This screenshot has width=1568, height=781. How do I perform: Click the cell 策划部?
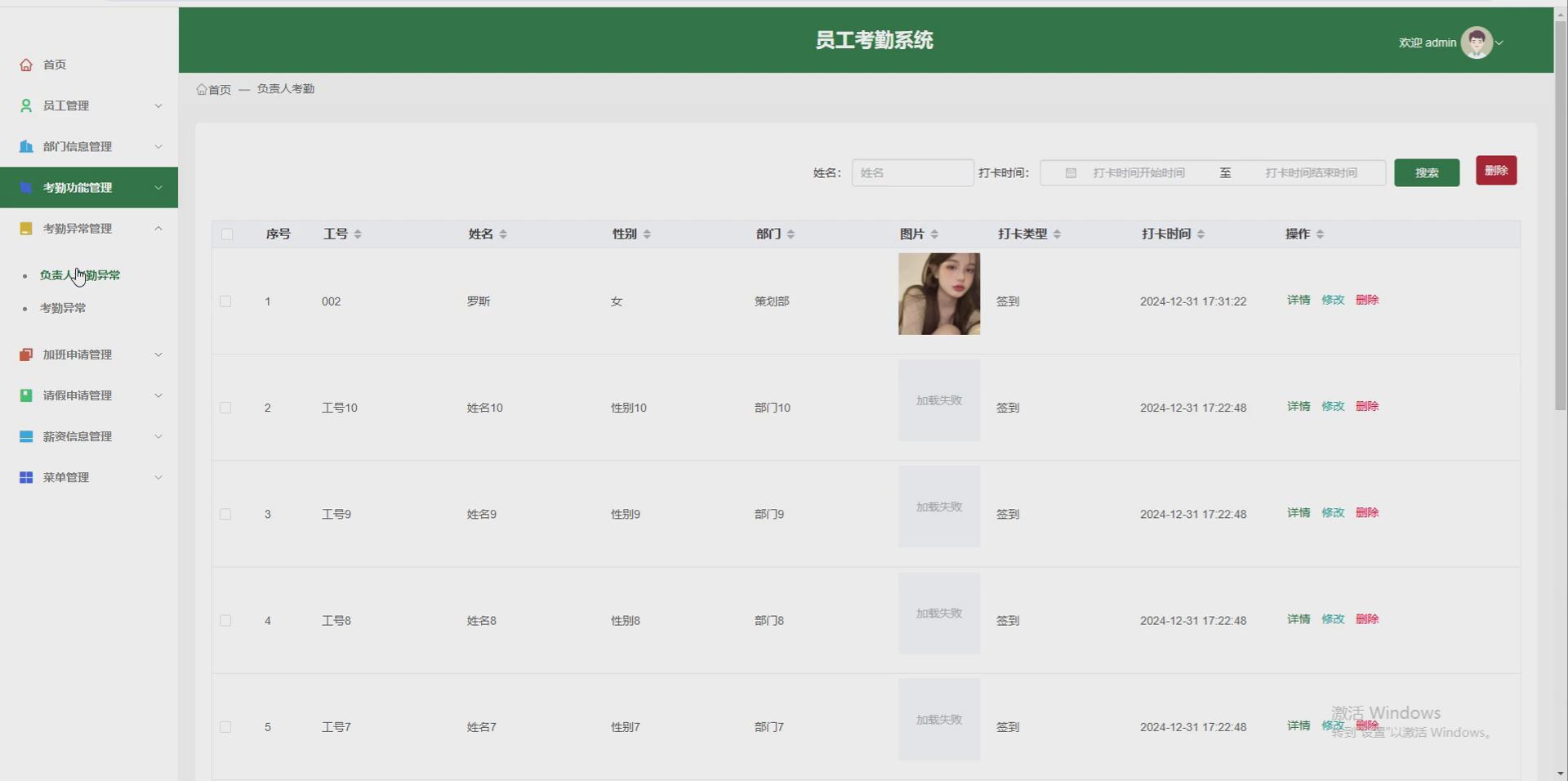[772, 301]
